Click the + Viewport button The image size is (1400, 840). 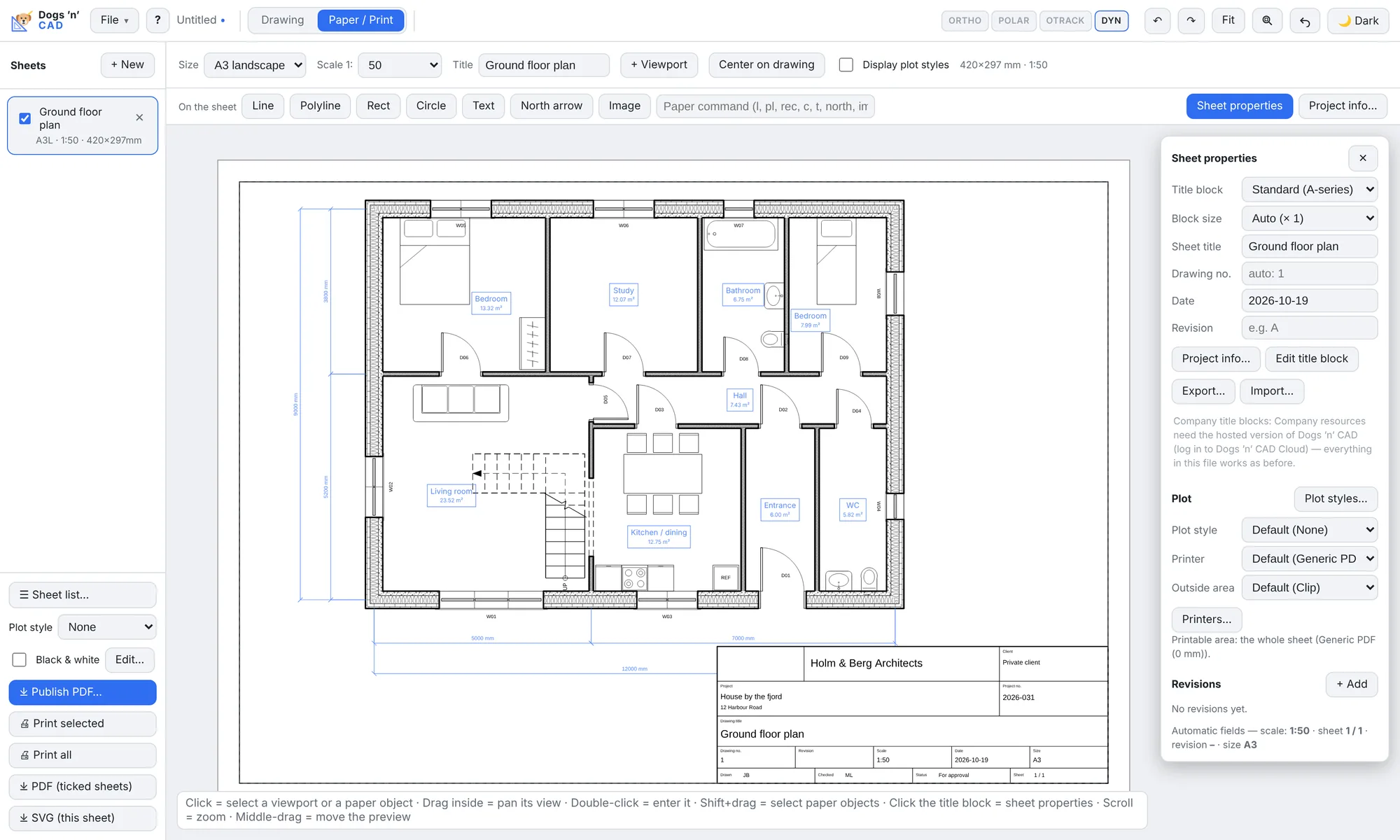(x=659, y=65)
